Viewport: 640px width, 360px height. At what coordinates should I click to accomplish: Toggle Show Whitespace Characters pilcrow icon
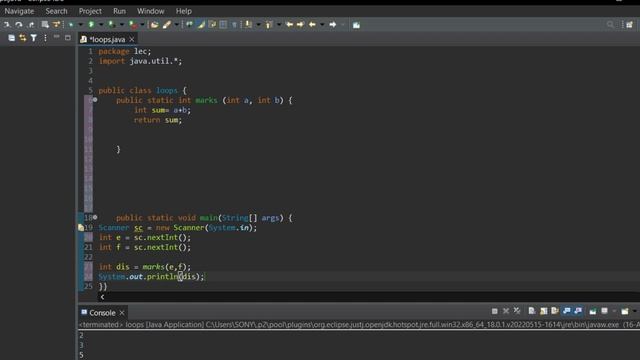pyautogui.click(x=234, y=25)
